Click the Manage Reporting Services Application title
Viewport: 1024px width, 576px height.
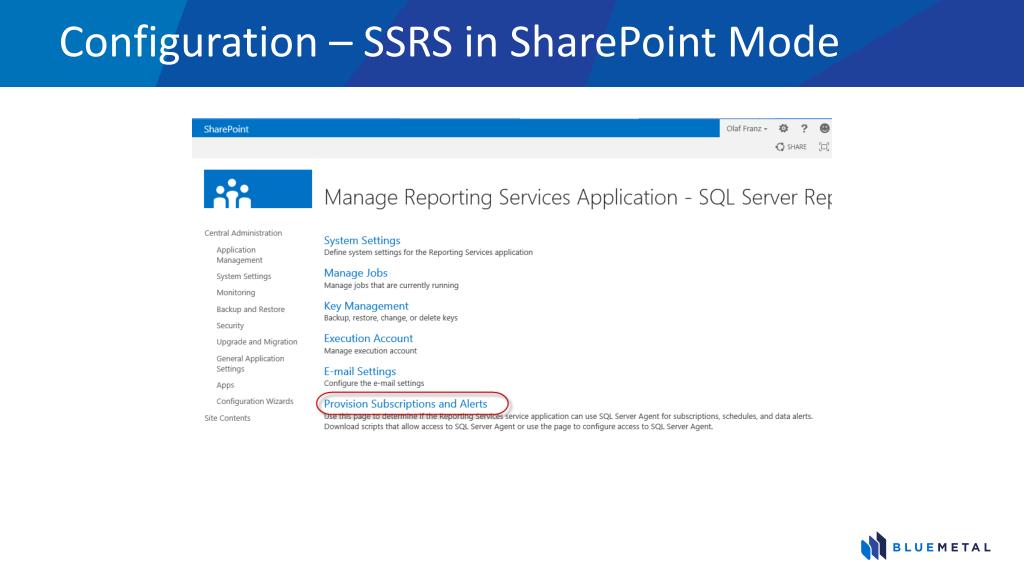[x=577, y=197]
